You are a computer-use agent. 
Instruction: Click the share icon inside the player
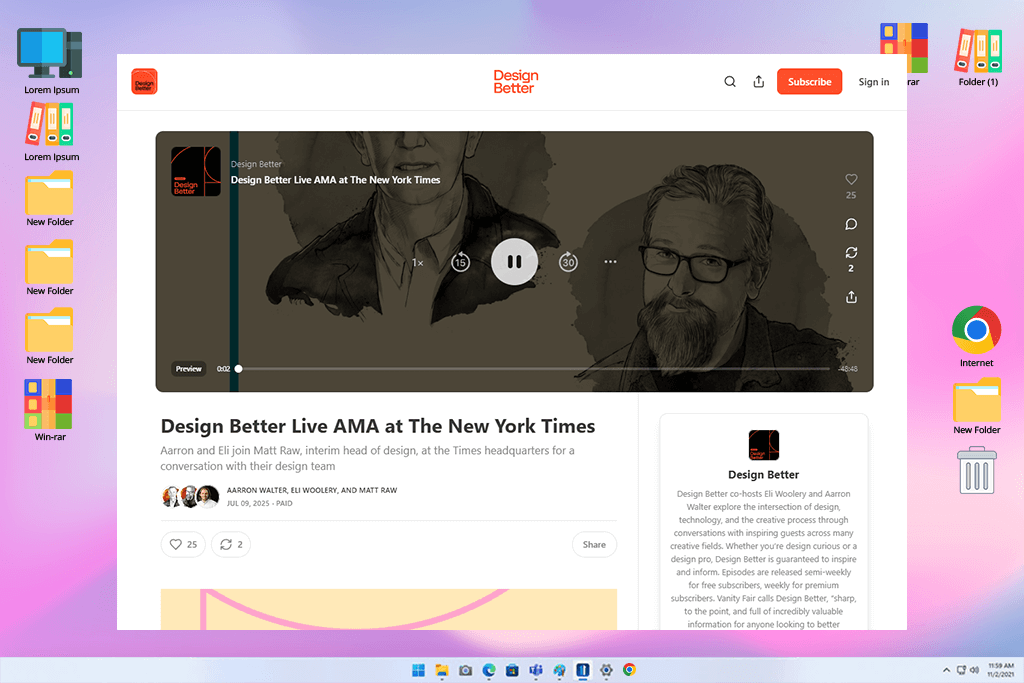pos(851,297)
